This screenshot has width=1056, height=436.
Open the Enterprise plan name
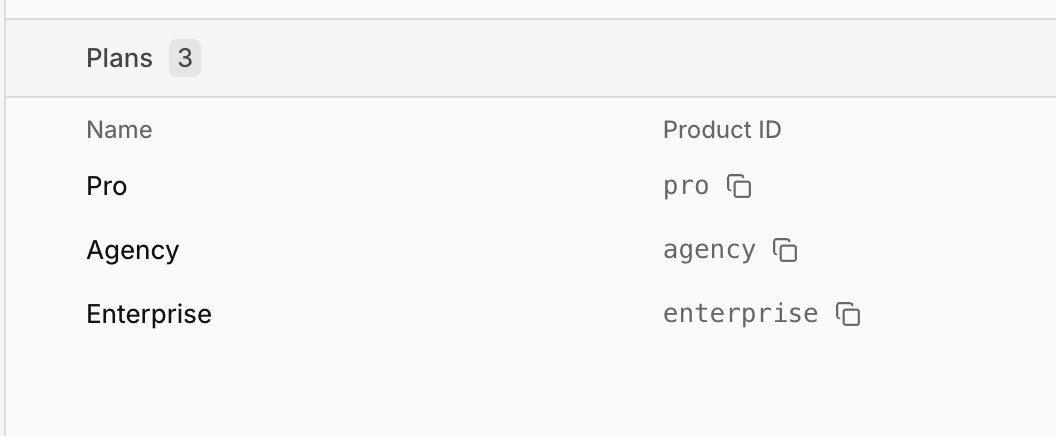click(x=149, y=314)
